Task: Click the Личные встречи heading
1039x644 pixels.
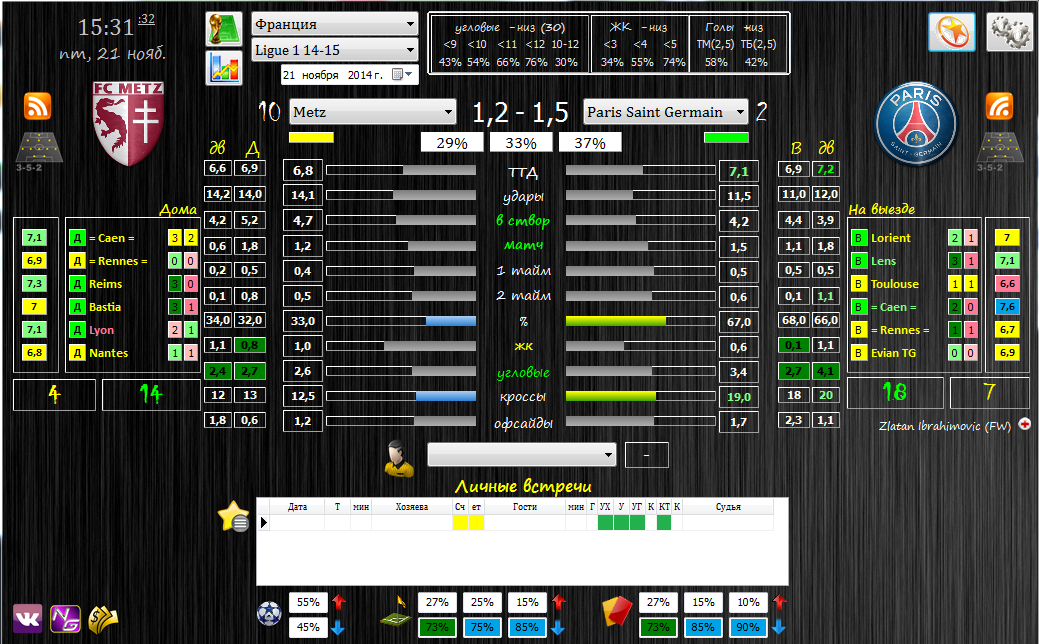Action: click(x=523, y=487)
